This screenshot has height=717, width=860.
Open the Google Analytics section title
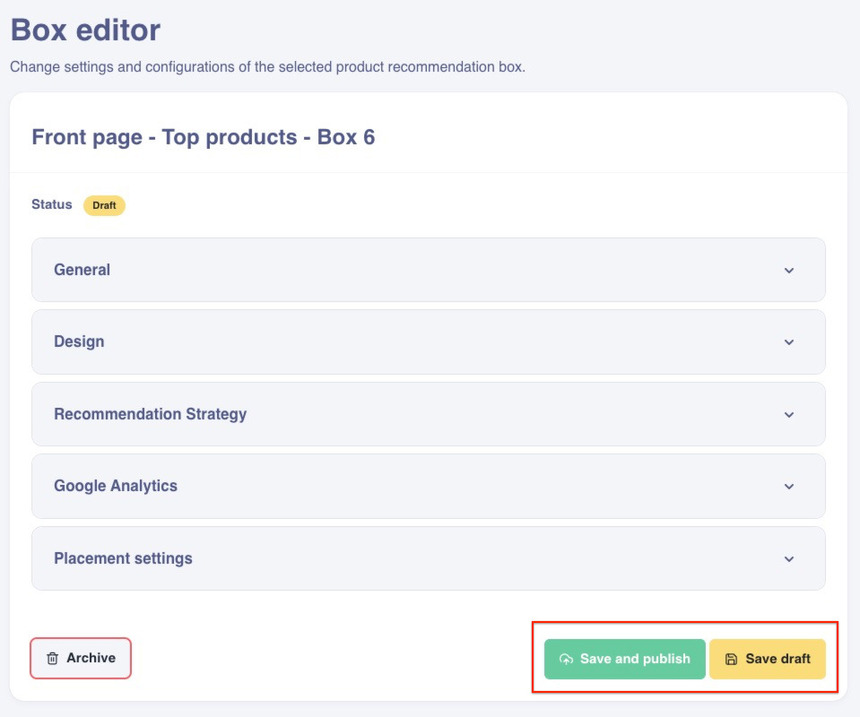pyautogui.click(x=115, y=486)
